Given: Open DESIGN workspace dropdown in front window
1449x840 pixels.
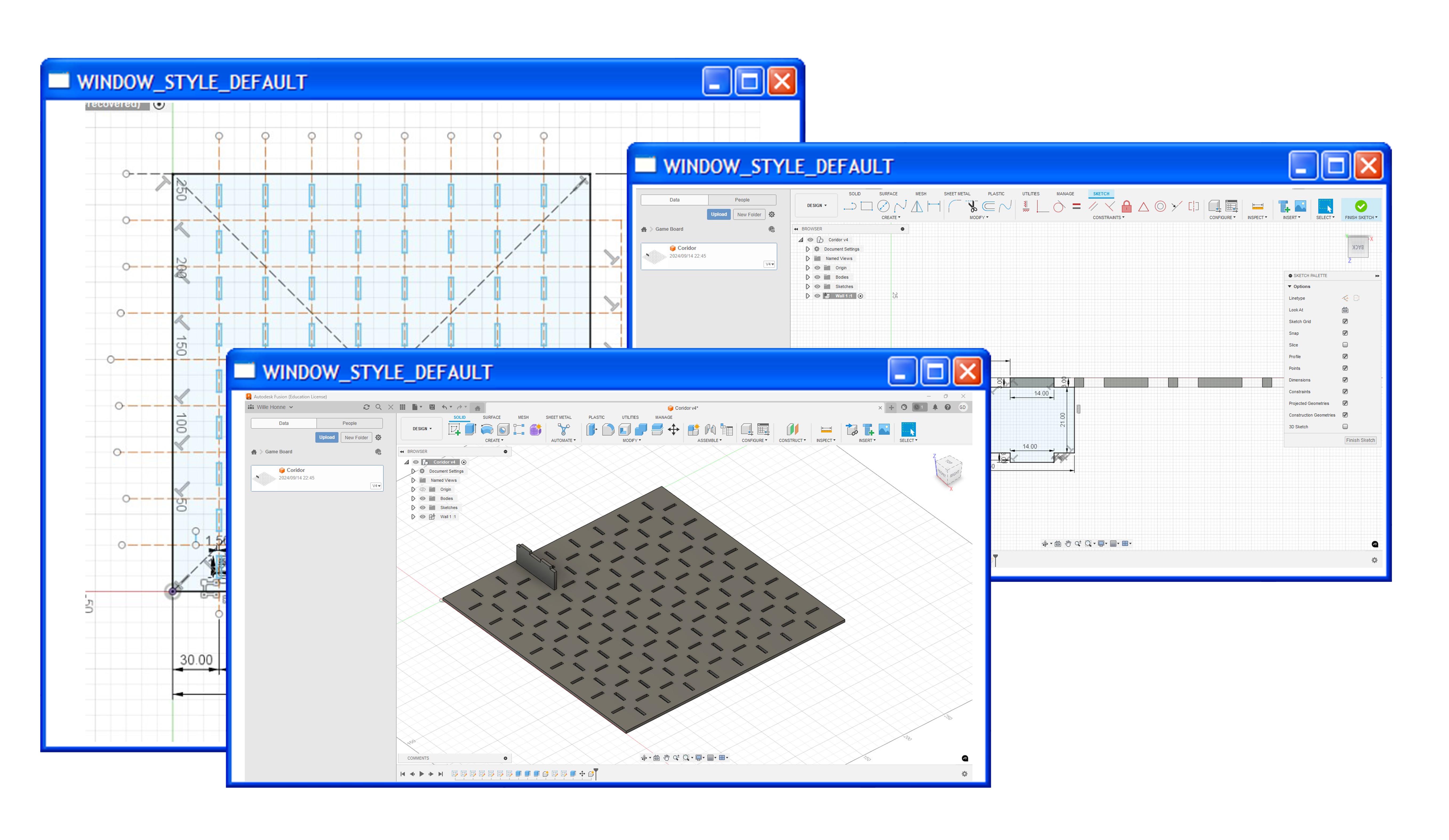Looking at the screenshot, I should click(x=422, y=429).
